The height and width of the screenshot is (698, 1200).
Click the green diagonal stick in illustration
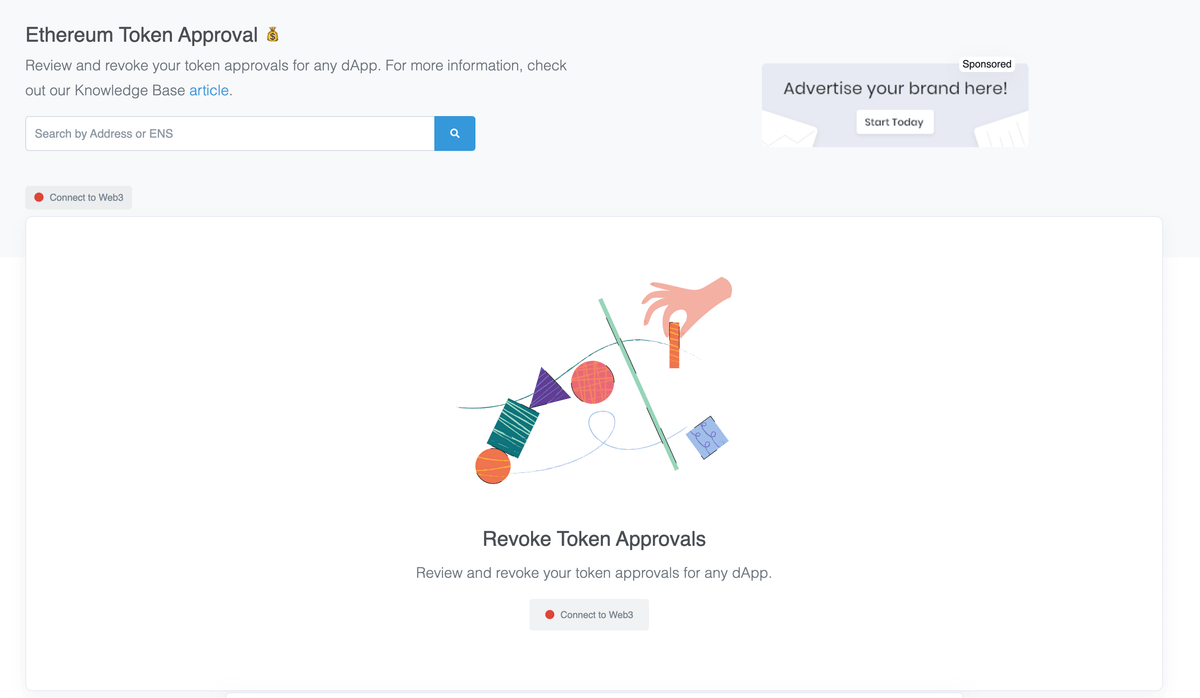pyautogui.click(x=638, y=384)
